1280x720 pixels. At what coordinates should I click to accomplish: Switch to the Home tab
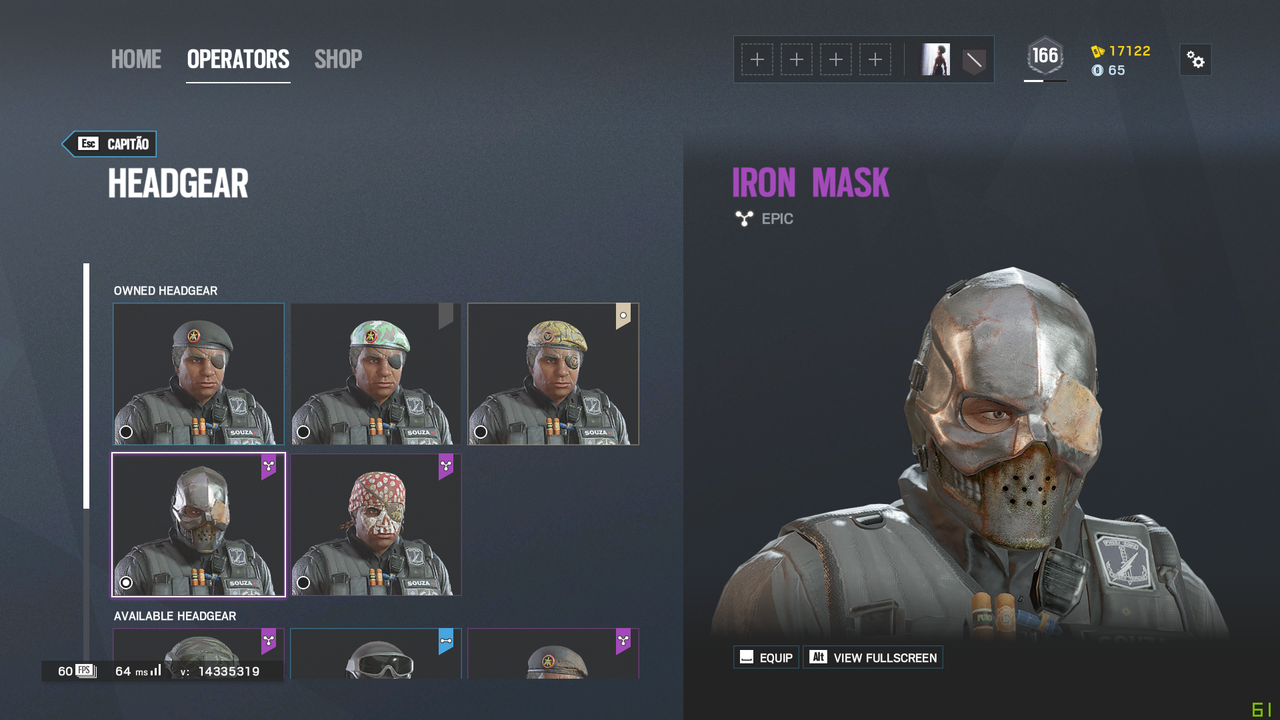point(136,59)
